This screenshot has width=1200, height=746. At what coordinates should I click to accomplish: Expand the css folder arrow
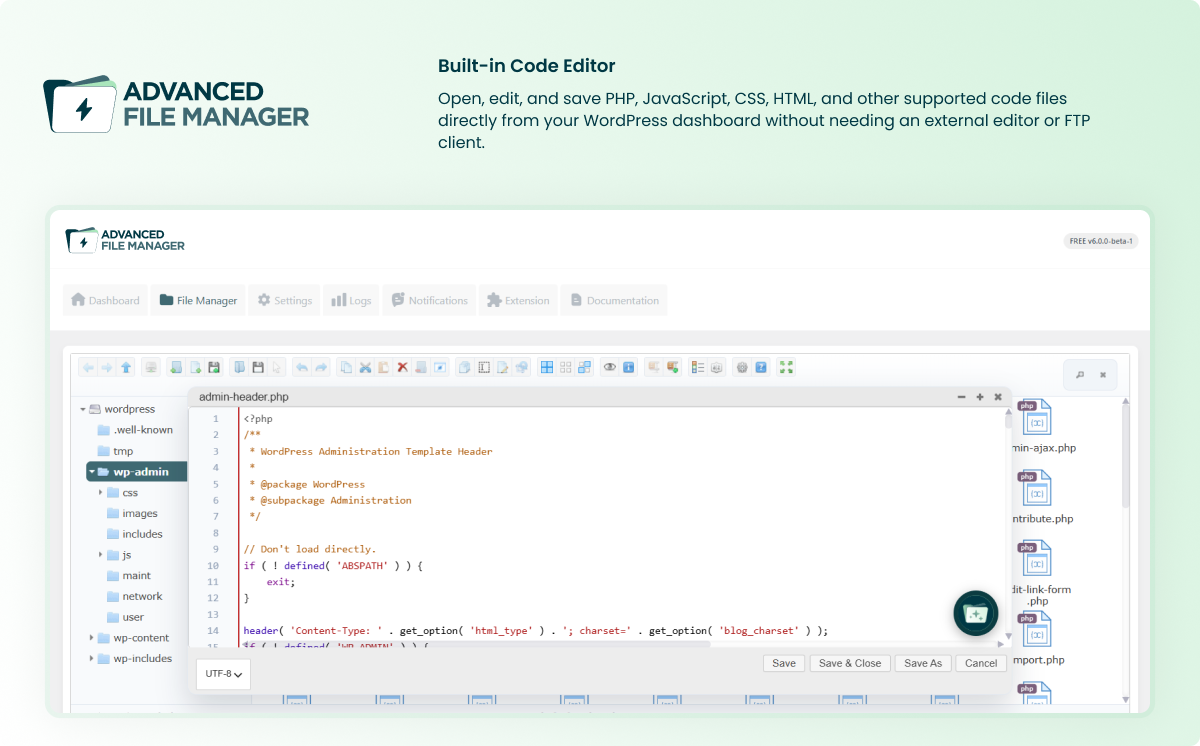click(101, 492)
